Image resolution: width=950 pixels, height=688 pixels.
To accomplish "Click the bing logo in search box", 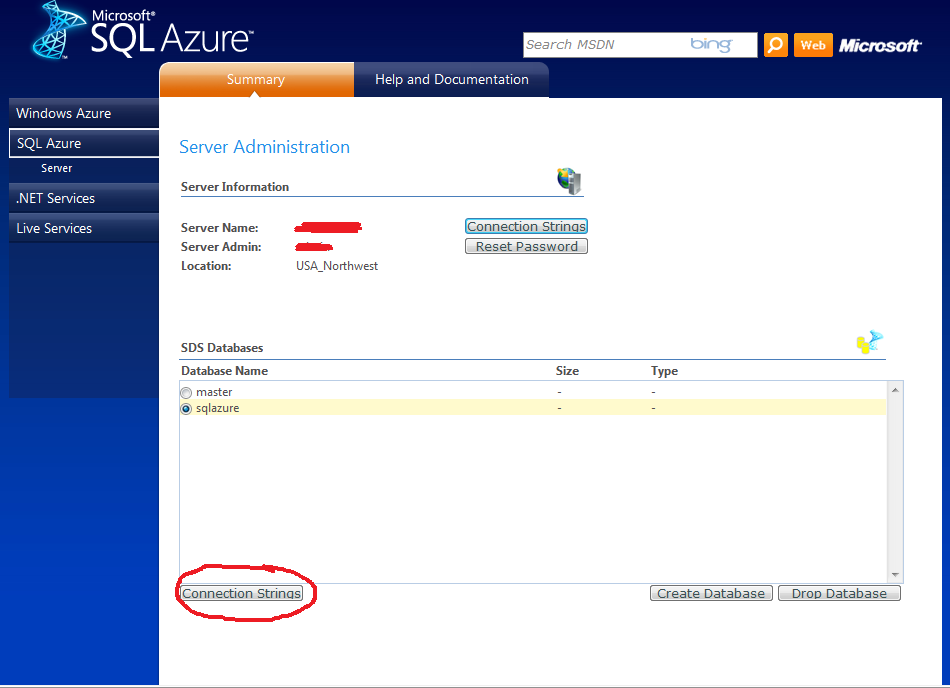I will pyautogui.click(x=711, y=44).
